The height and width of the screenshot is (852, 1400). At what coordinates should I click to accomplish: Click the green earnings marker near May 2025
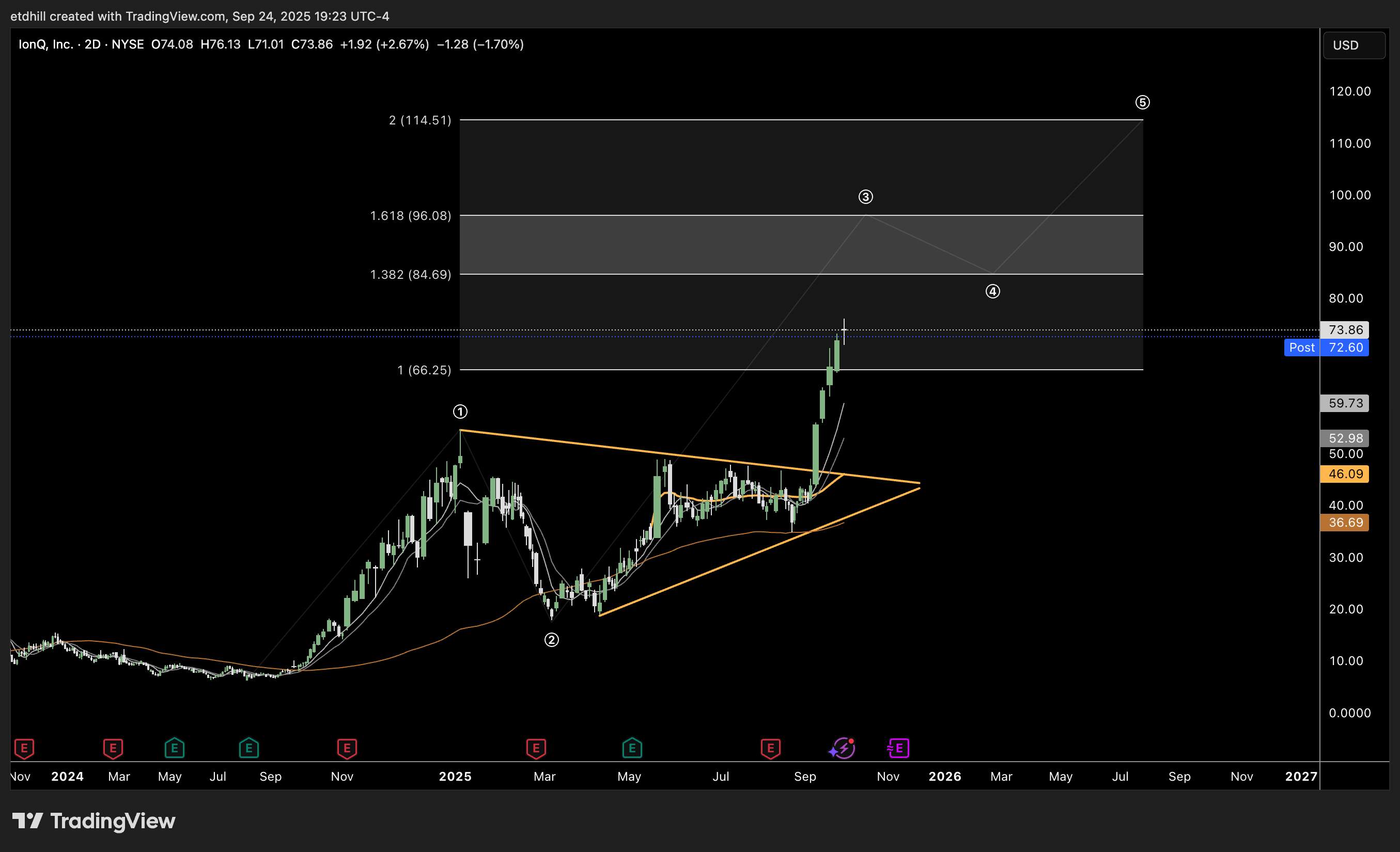click(632, 748)
